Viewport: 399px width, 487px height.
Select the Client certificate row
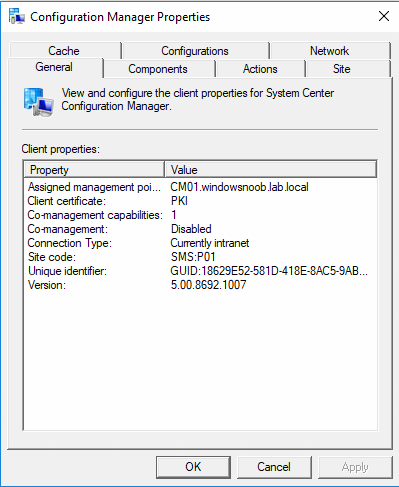(x=200, y=201)
